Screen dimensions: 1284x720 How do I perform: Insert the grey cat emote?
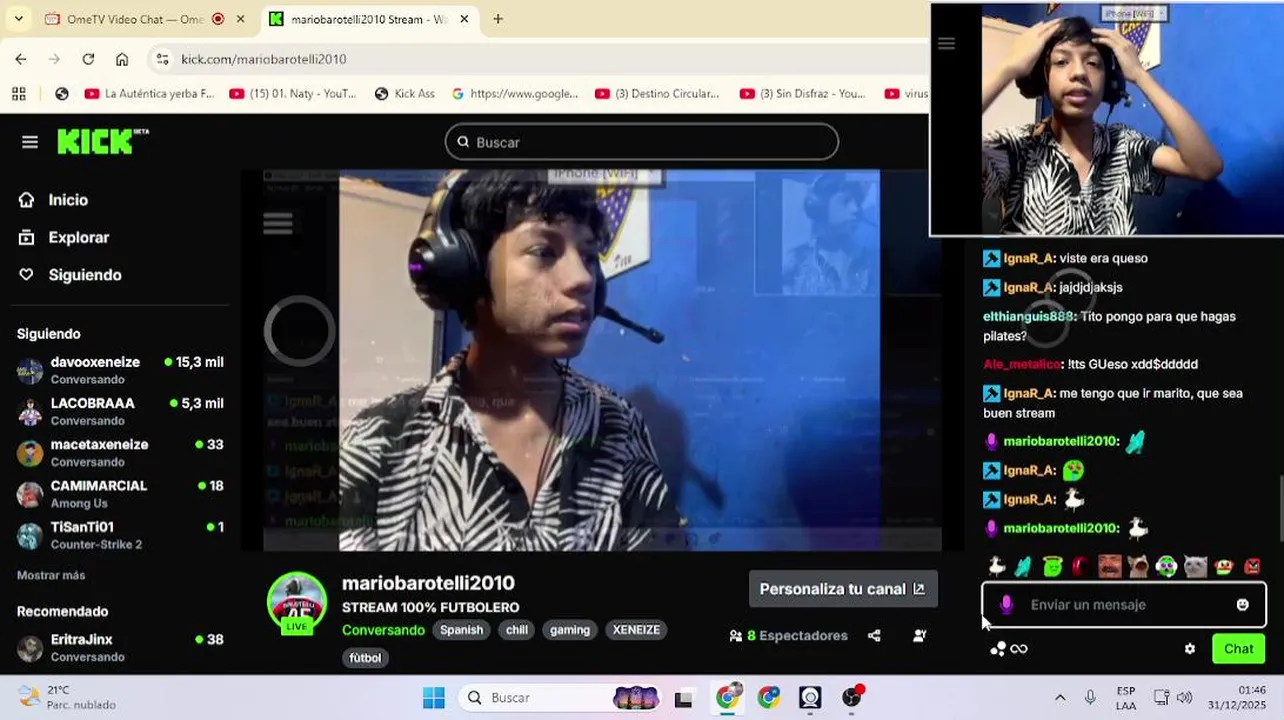tap(1195, 567)
